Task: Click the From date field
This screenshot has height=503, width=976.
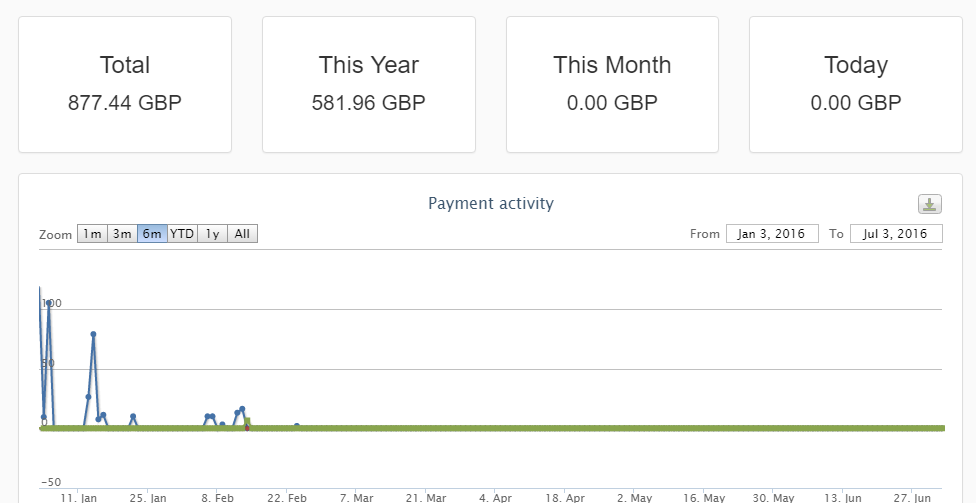Action: coord(772,234)
